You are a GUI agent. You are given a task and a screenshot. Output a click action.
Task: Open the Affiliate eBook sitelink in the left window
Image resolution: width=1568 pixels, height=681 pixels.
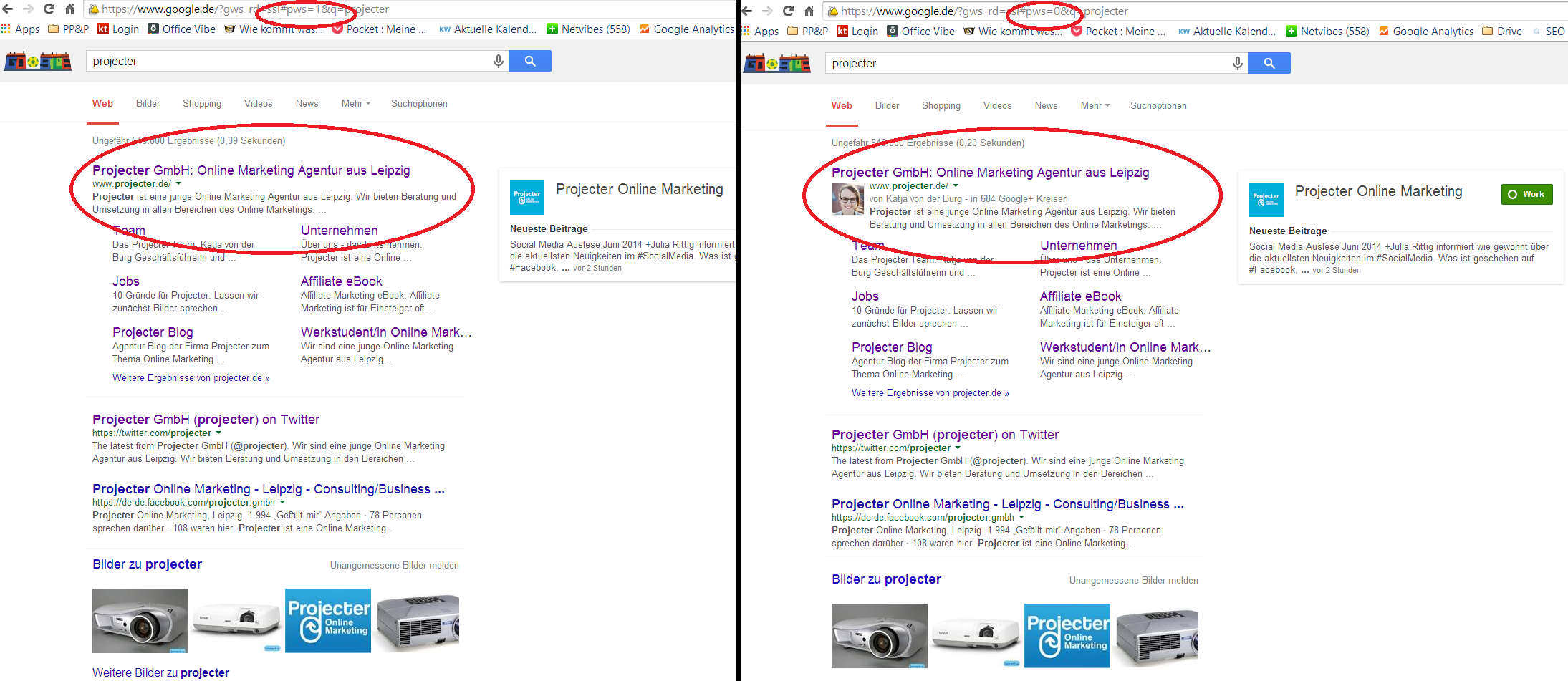point(342,281)
